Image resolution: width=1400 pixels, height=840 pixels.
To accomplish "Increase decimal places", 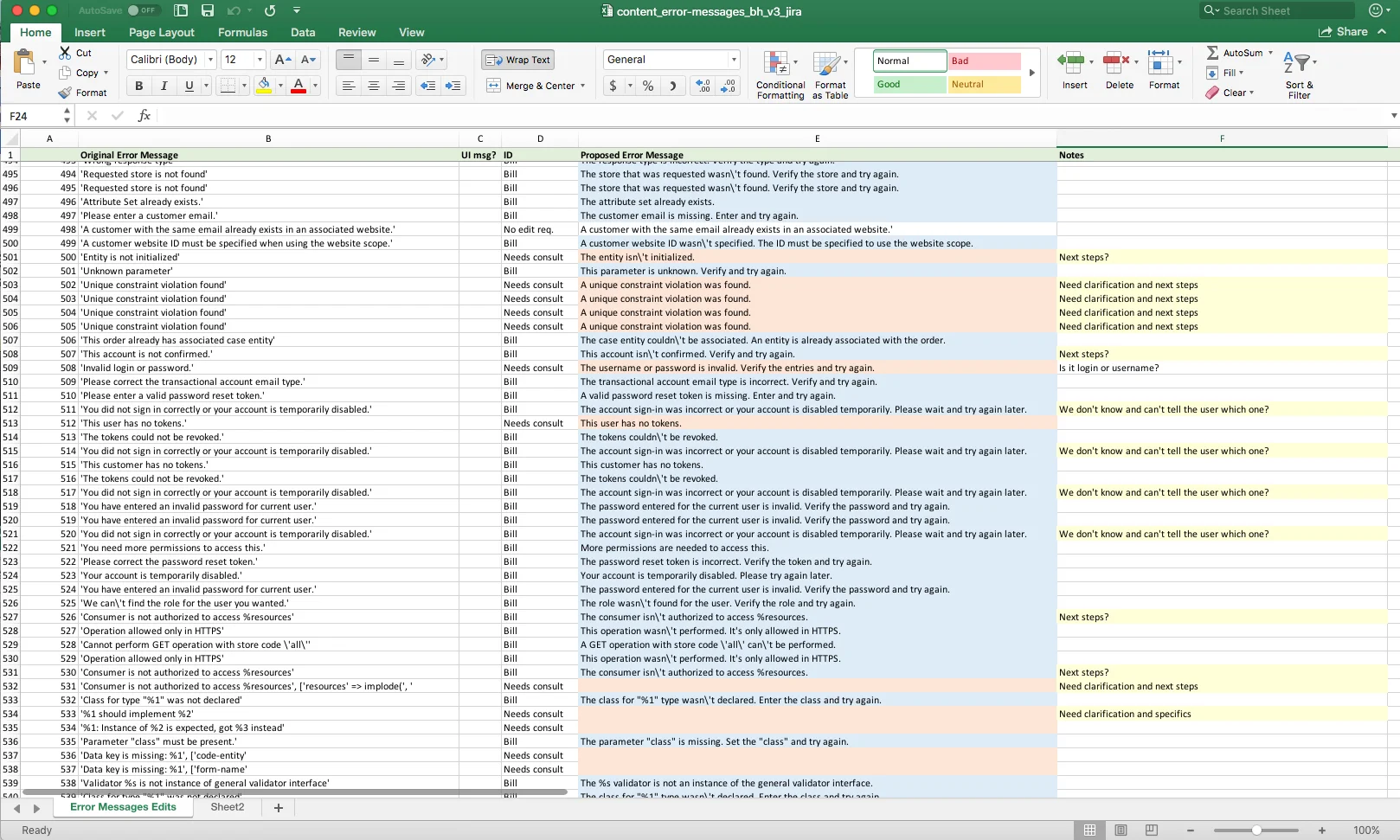I will [703, 86].
